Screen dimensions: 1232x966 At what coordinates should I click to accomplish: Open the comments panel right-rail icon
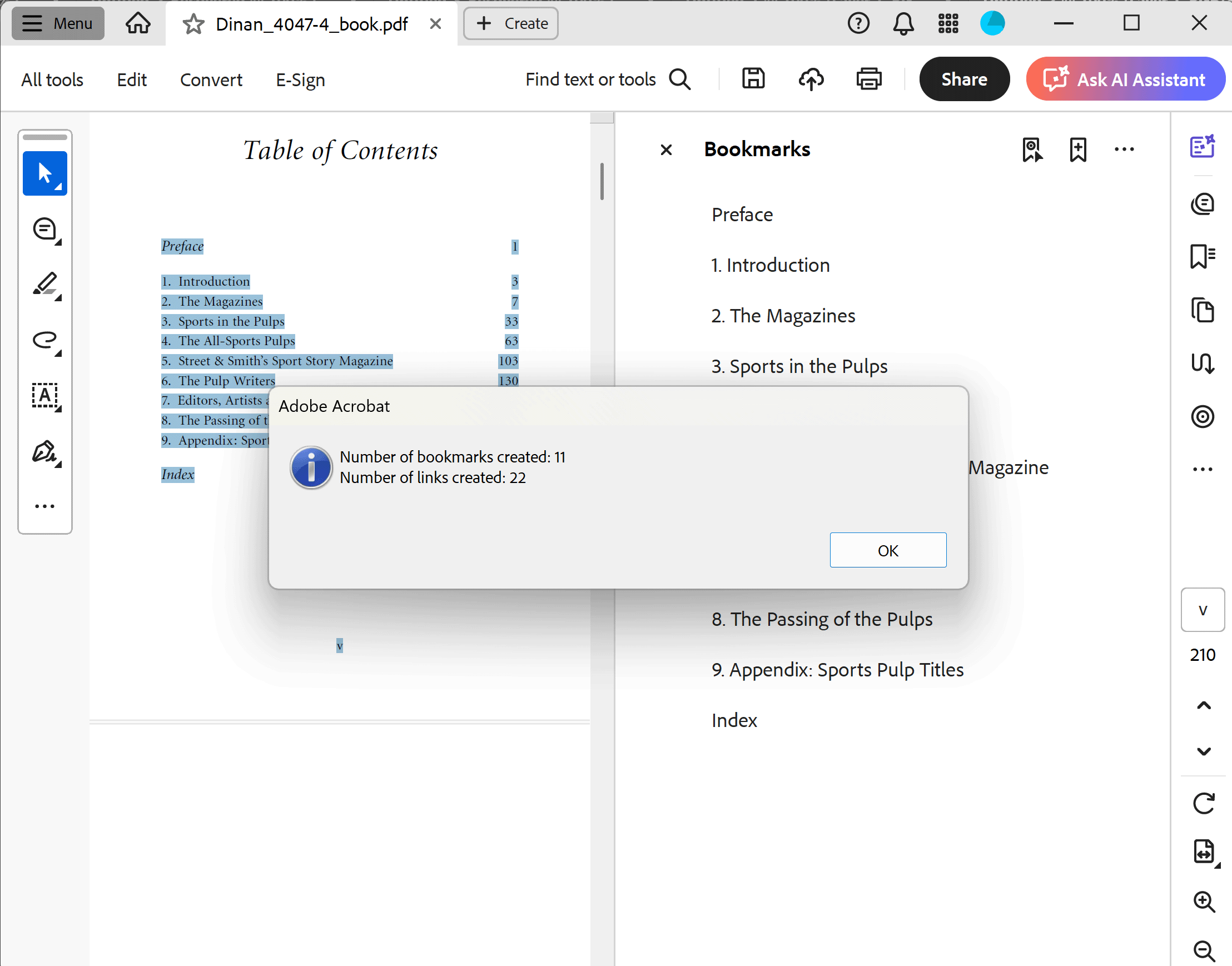click(x=1203, y=204)
